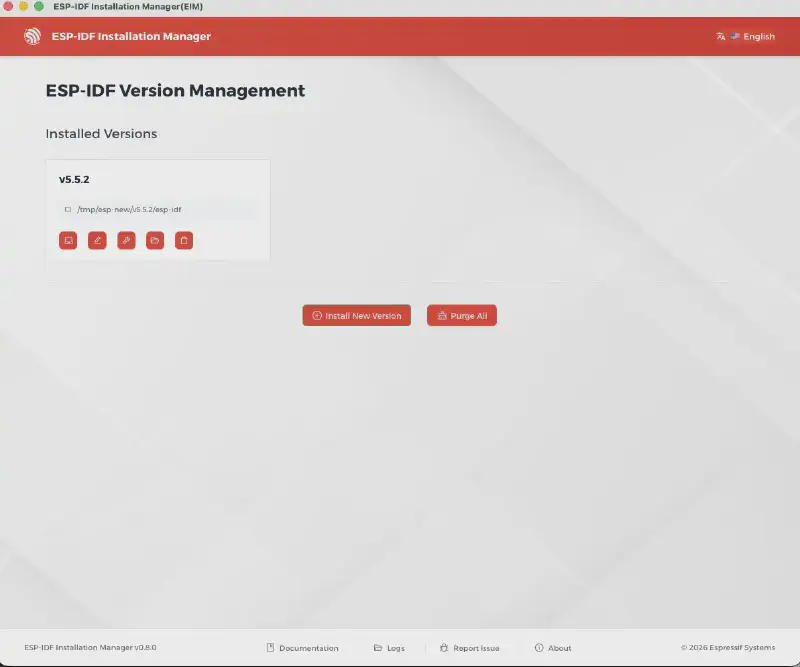Delete v5.5.2 using the trash icon

184,240
